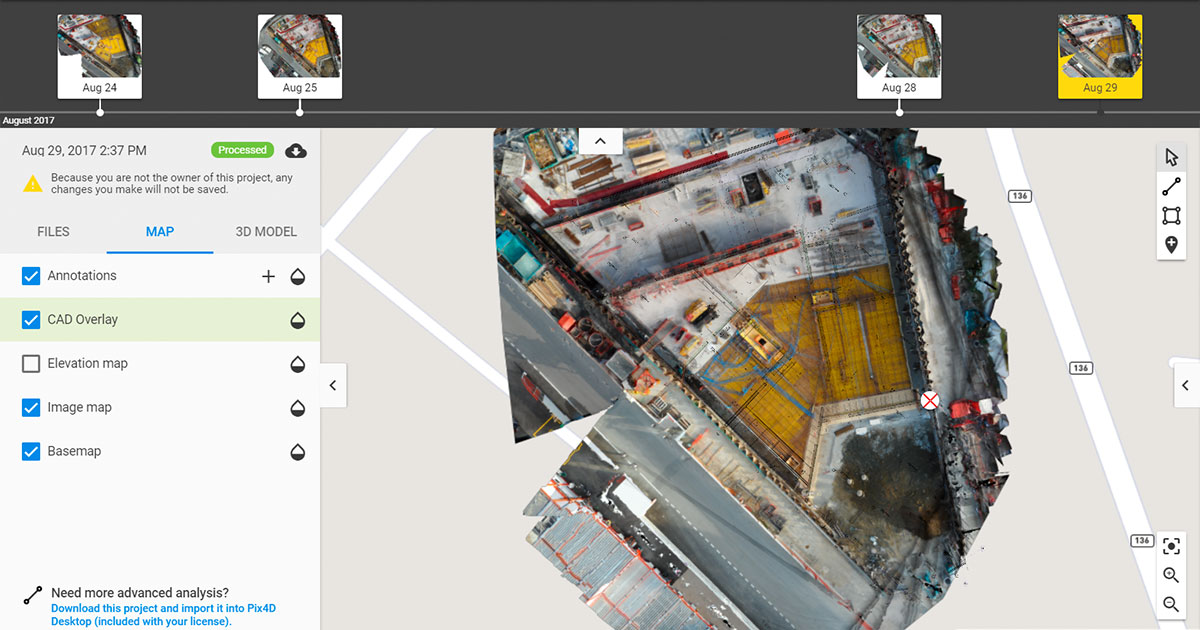
Task: Disable the Basemap checkbox
Action: tap(31, 451)
